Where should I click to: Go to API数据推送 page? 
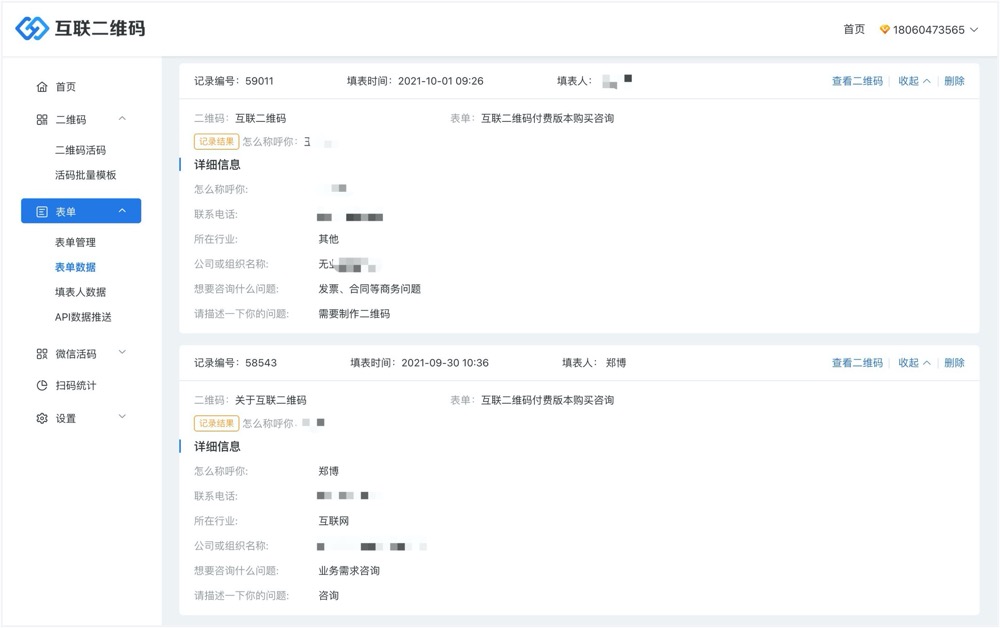click(83, 317)
